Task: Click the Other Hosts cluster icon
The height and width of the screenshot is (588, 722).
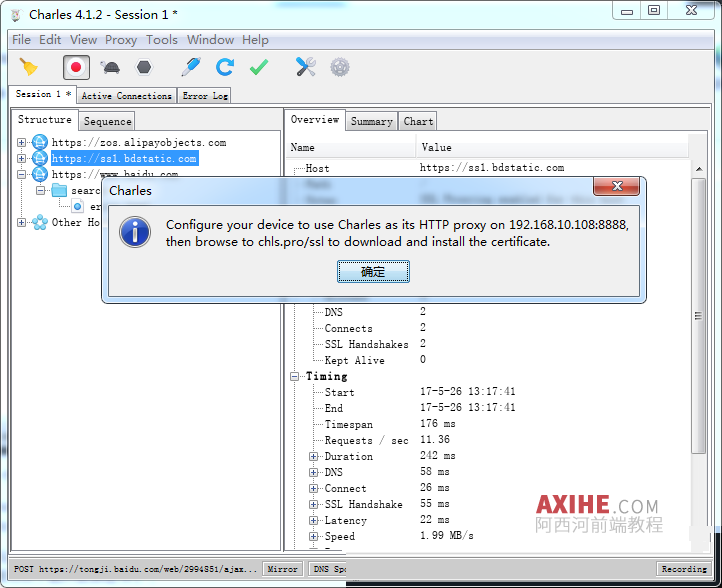Action: (x=40, y=222)
